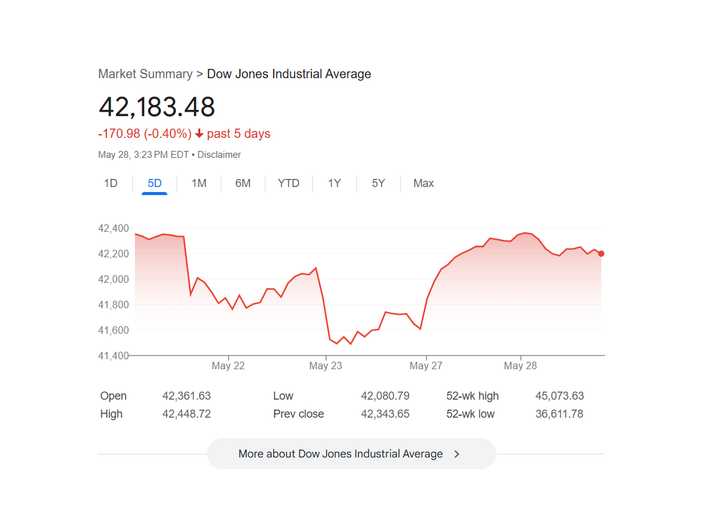
Task: Click the May 22 date marker
Action: click(x=228, y=366)
